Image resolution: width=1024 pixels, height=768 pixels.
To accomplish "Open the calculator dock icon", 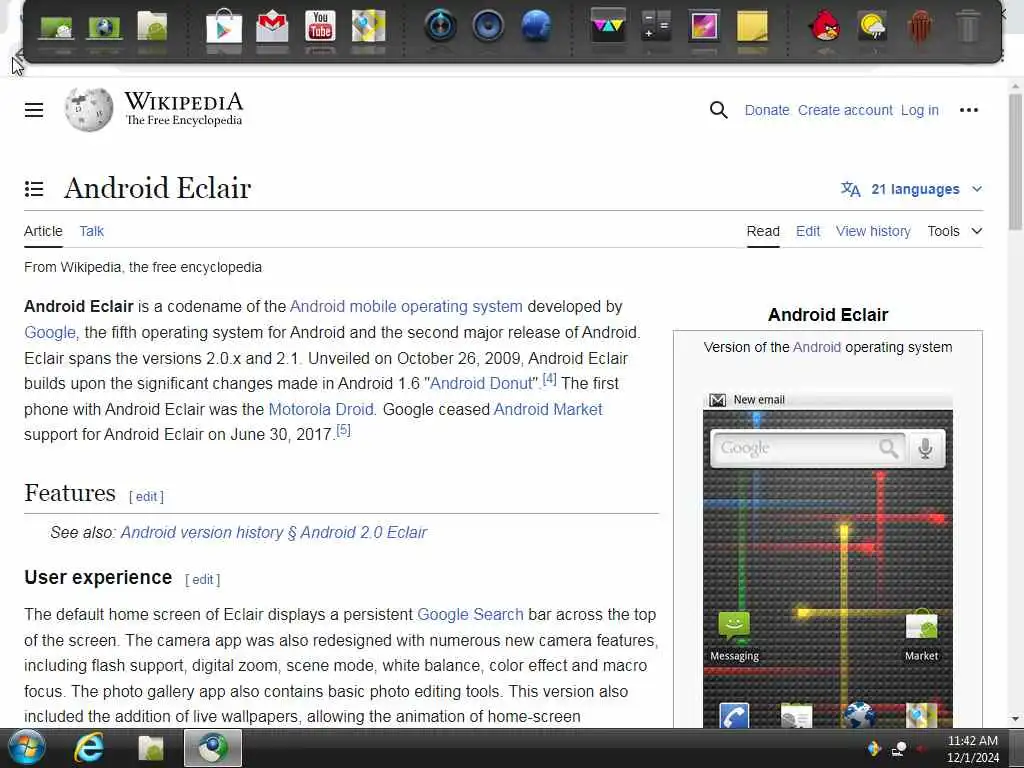I will [656, 26].
